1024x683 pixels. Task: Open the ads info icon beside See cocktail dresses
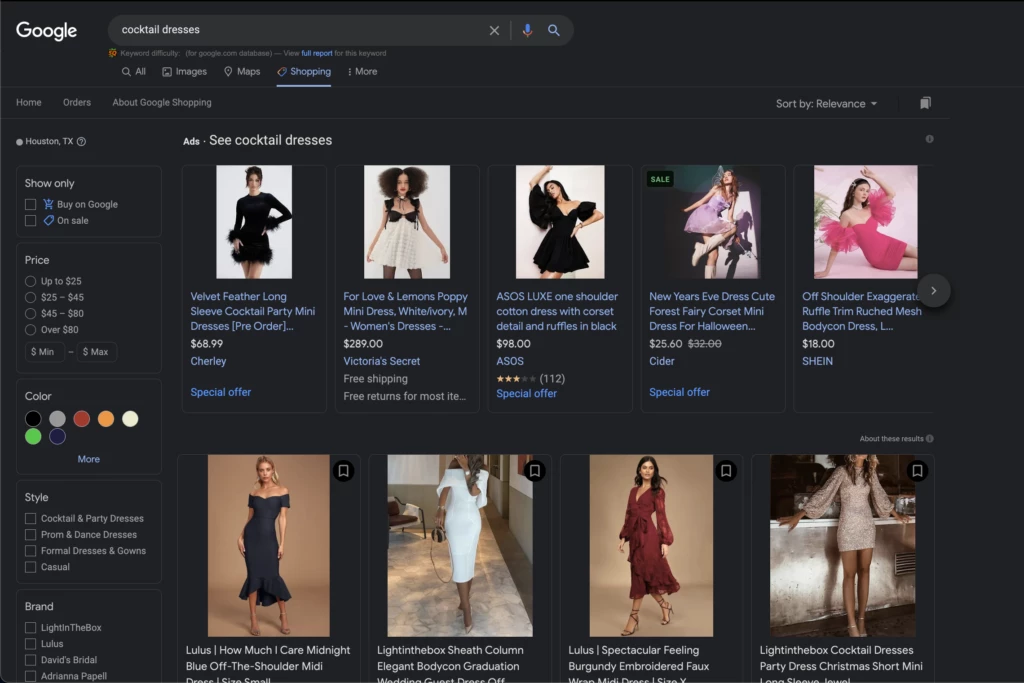[929, 139]
